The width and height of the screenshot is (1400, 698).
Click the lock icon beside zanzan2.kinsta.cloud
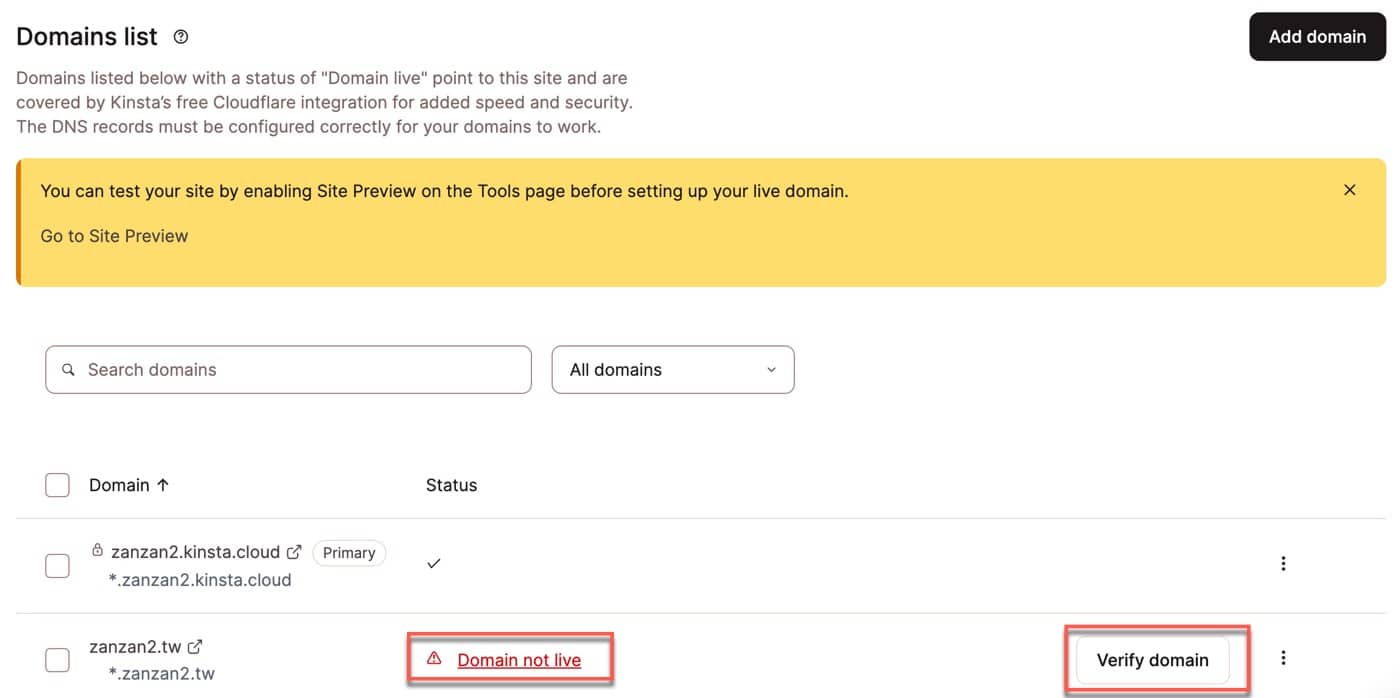pyautogui.click(x=97, y=550)
